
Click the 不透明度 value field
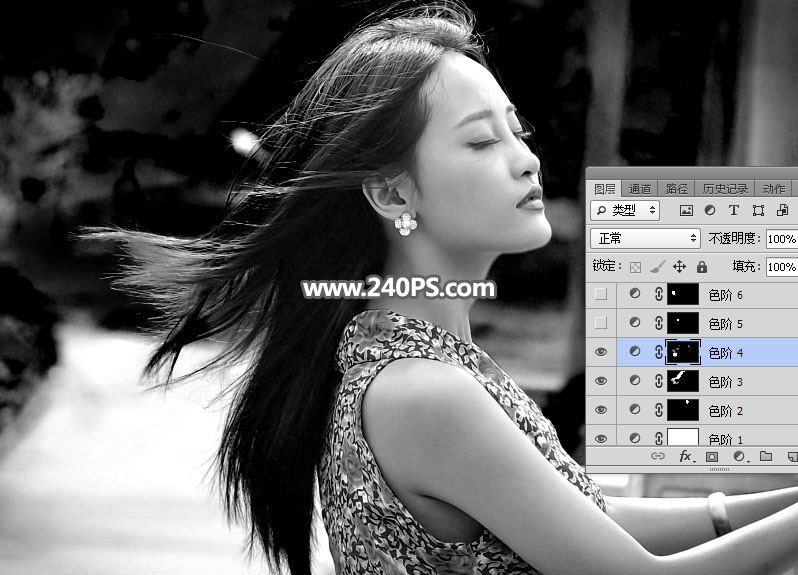pos(782,239)
